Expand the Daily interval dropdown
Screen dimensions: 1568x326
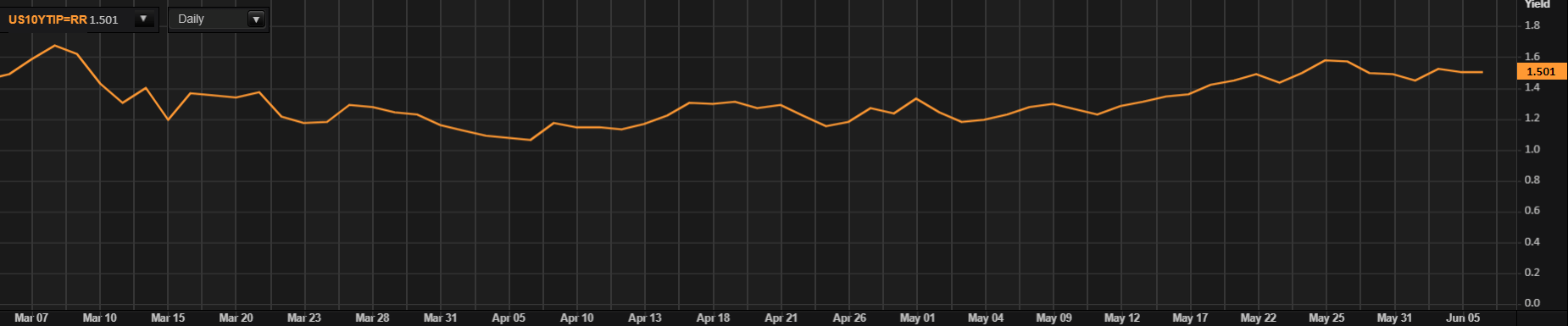pyautogui.click(x=256, y=19)
